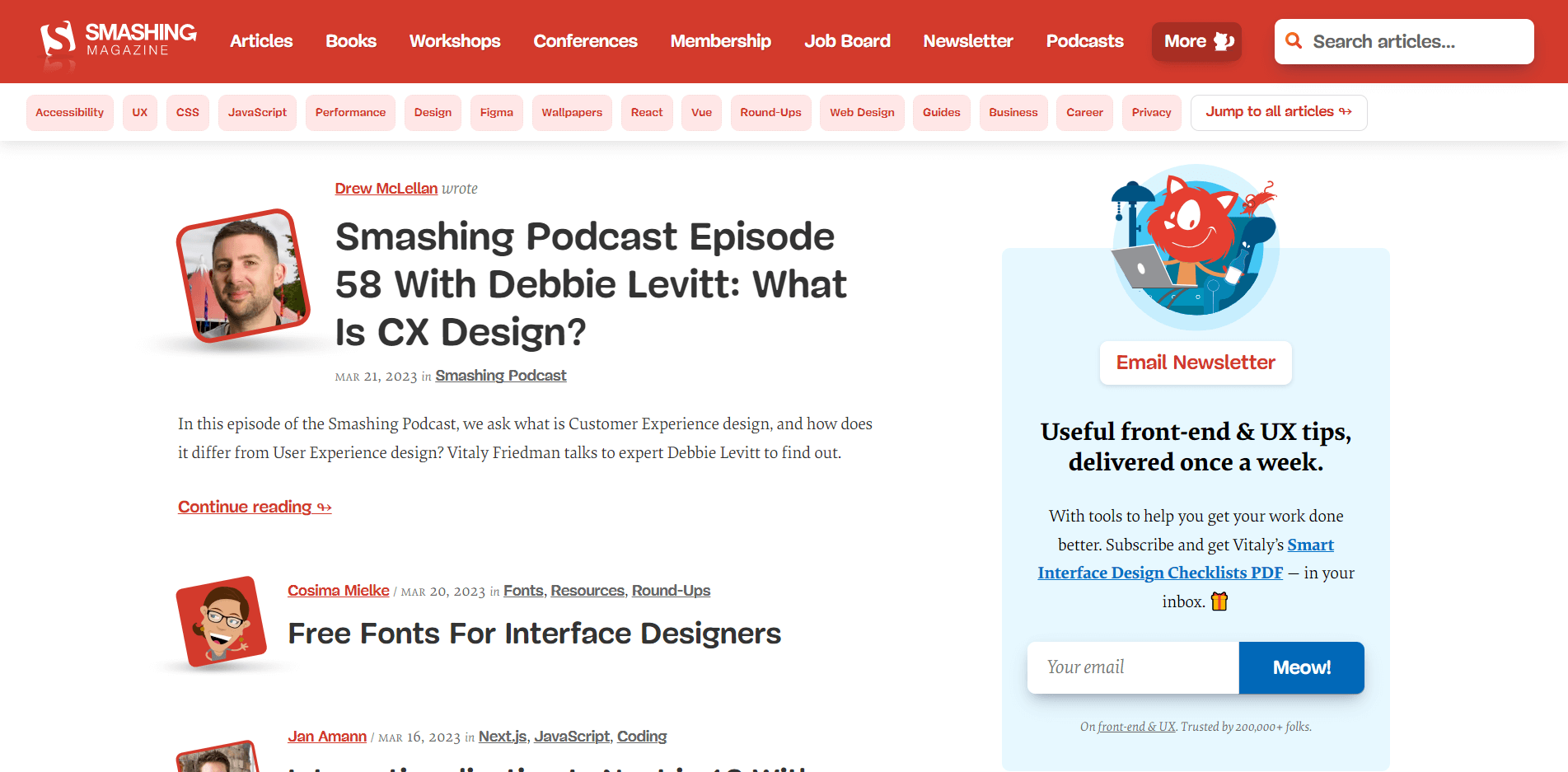Viewport: 1568px width, 772px height.
Task: Select the Wallpapers category tag
Action: coord(572,113)
